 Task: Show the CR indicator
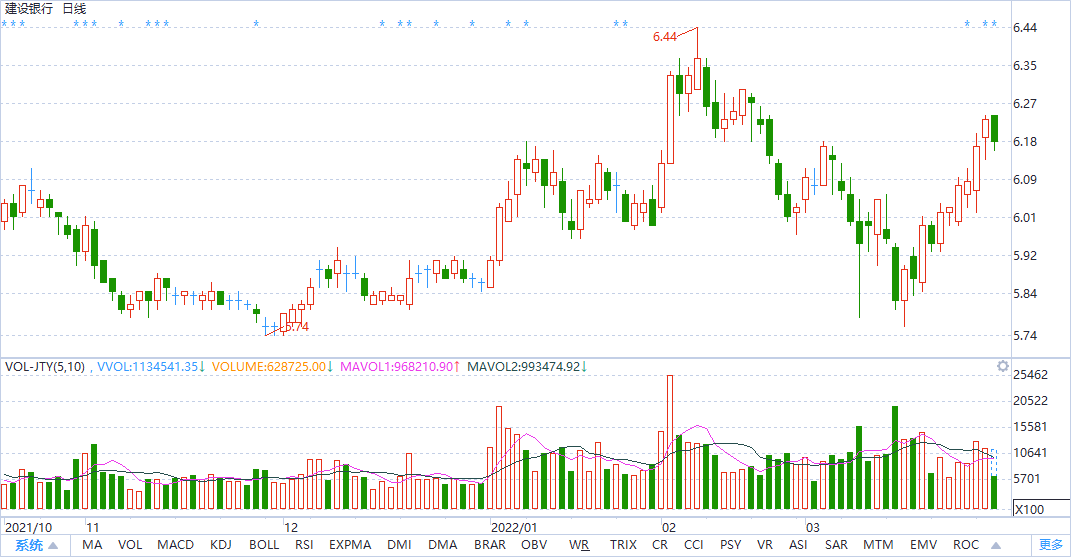coord(660,545)
